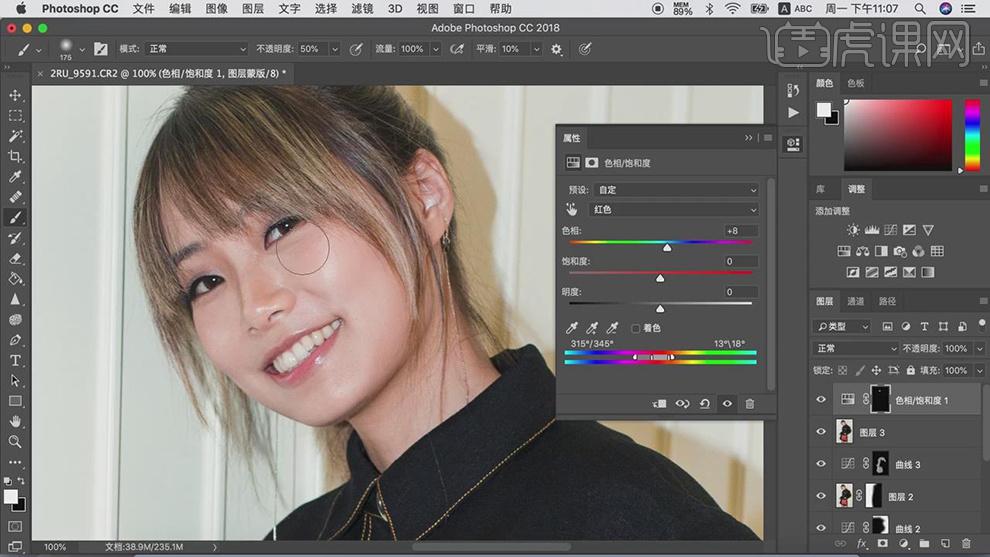The width and height of the screenshot is (990, 557).
Task: Choose the Horizontal Type tool
Action: pos(15,360)
